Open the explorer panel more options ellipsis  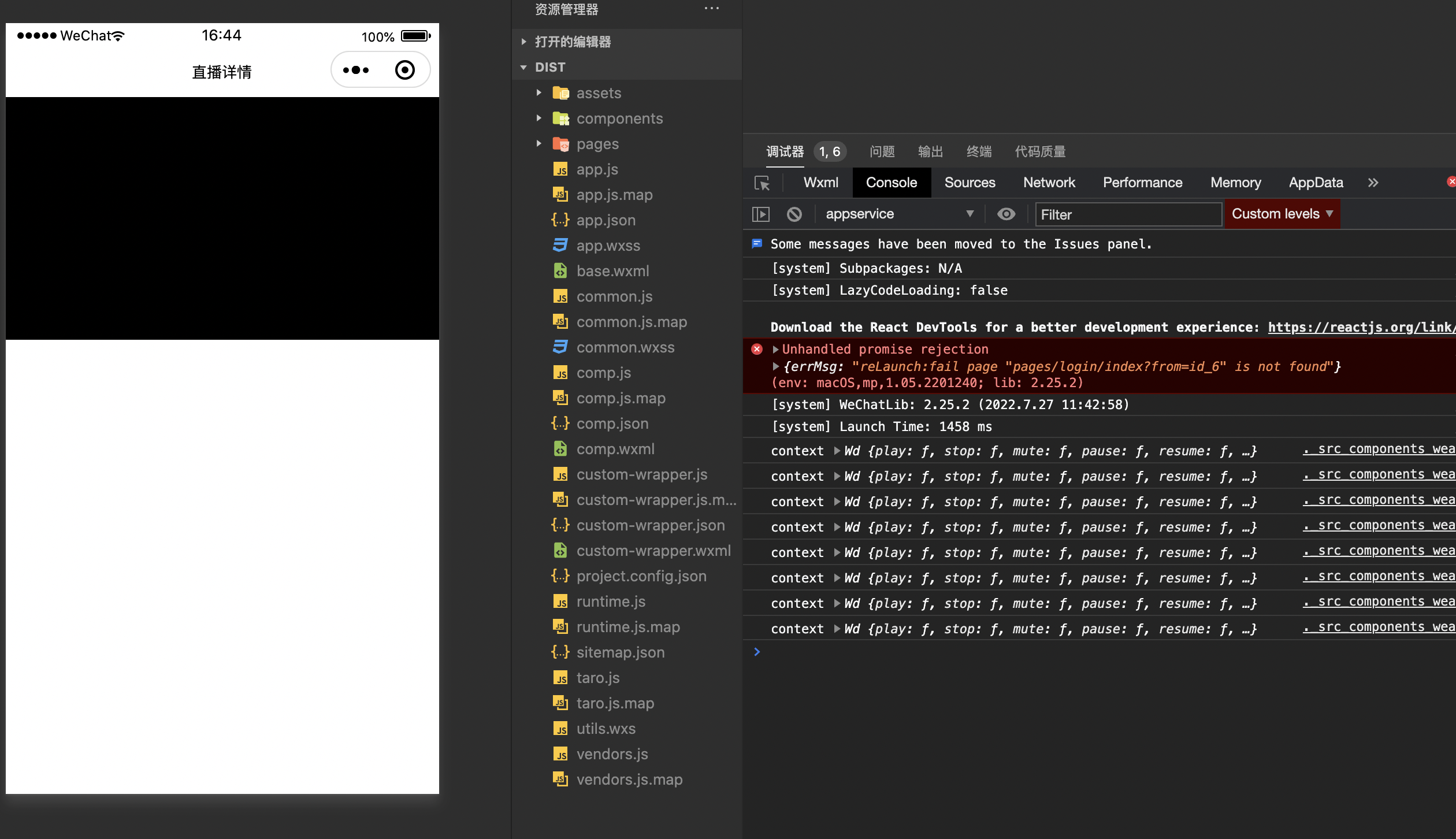point(712,9)
